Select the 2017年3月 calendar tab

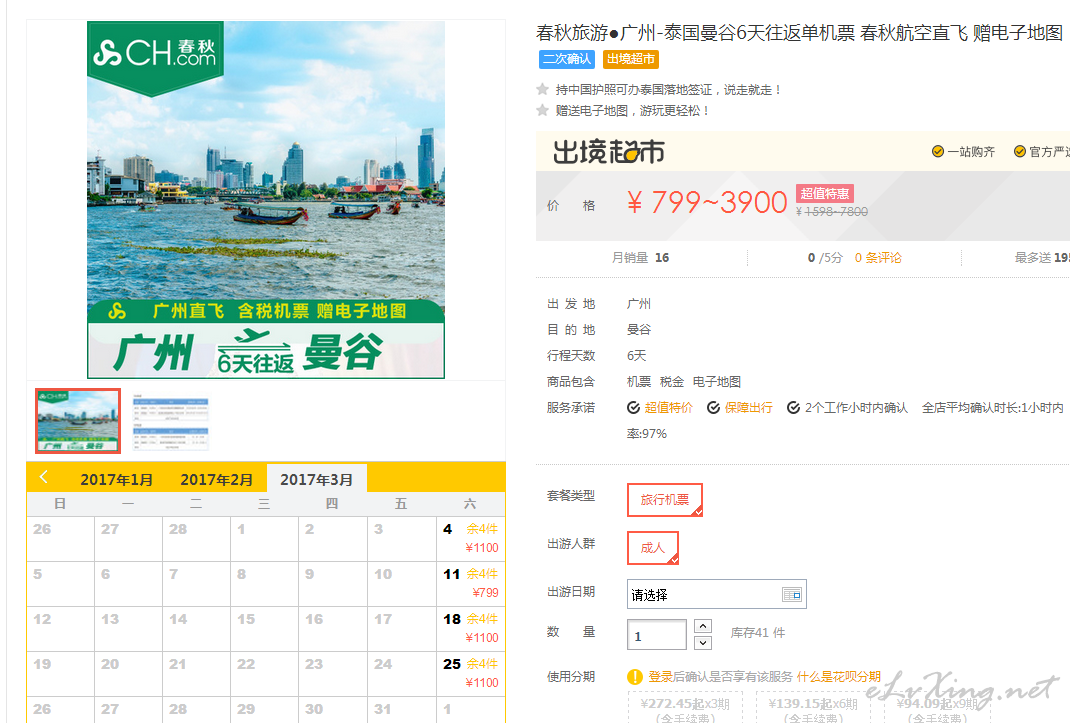(317, 479)
